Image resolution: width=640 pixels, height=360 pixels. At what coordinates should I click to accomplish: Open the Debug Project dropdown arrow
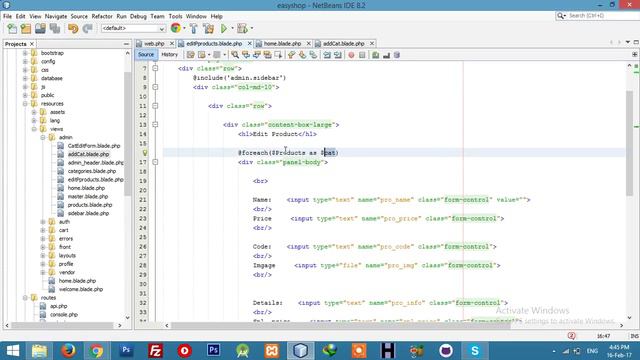point(252,29)
